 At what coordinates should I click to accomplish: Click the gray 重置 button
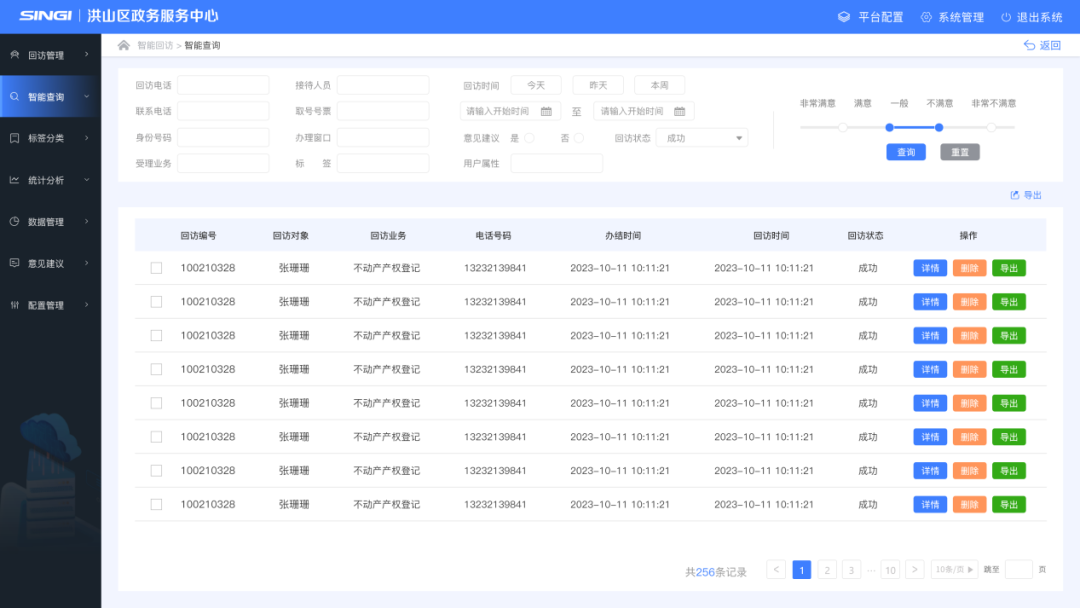960,152
